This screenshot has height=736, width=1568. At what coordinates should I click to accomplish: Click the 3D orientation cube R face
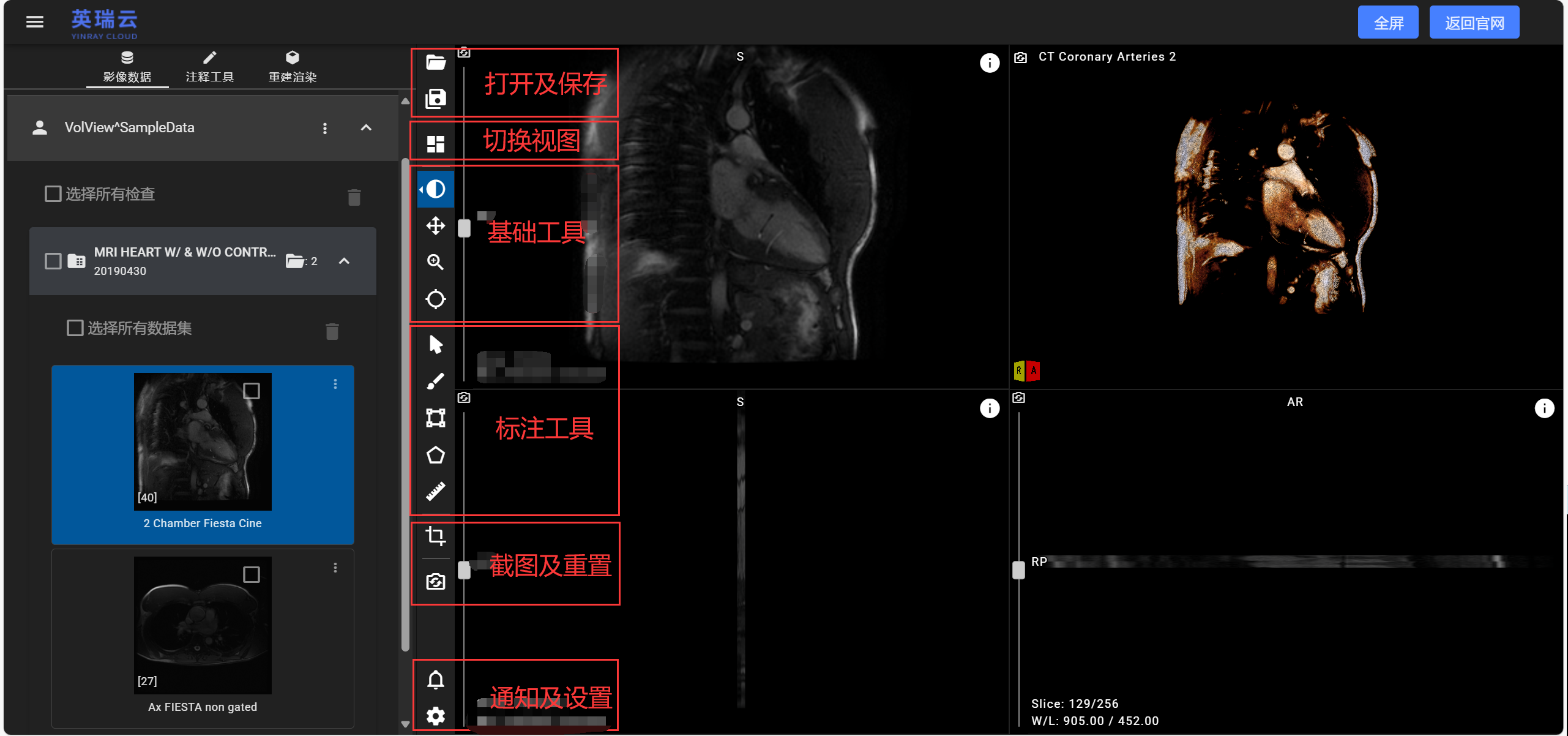(x=1019, y=370)
